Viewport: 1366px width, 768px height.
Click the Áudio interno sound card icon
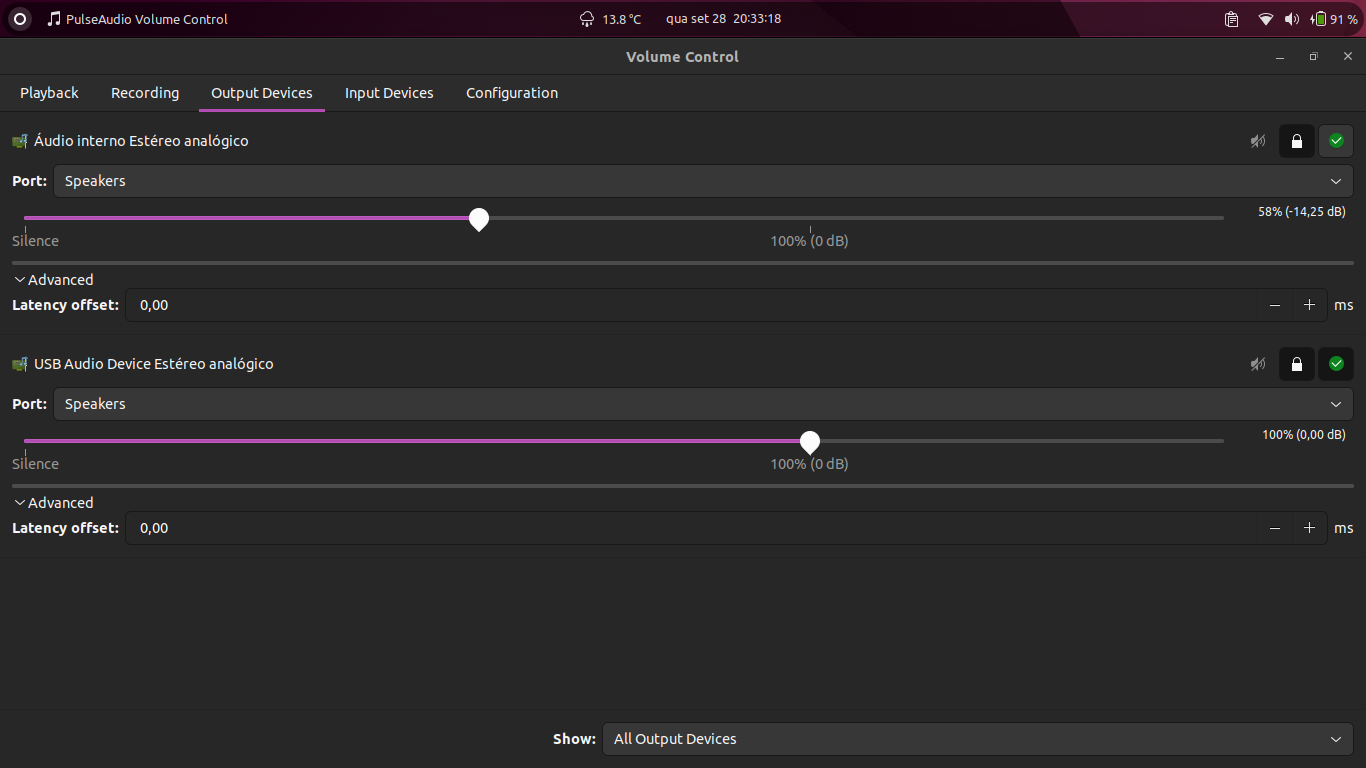20,141
